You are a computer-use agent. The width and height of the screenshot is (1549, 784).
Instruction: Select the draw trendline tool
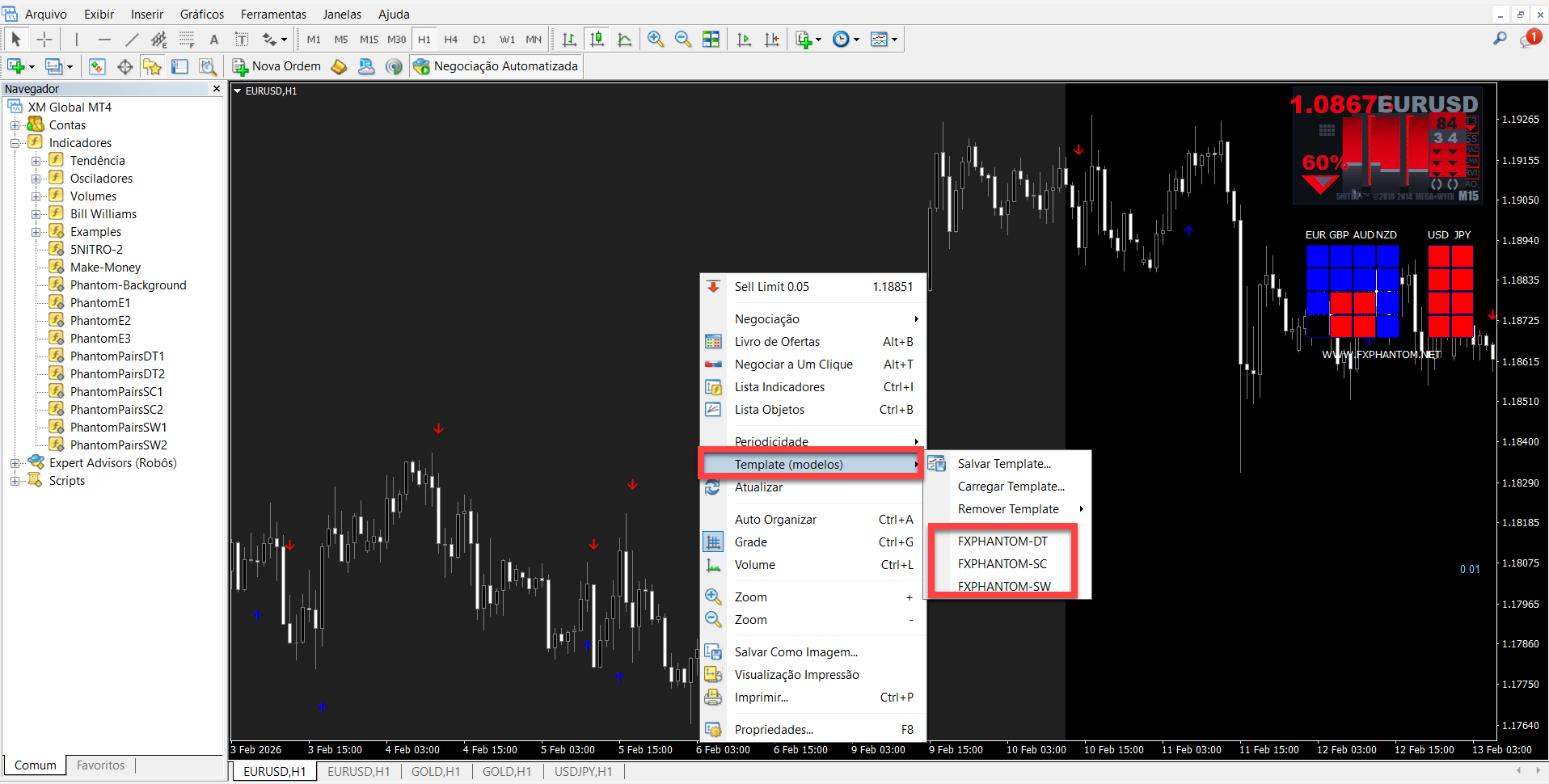132,40
